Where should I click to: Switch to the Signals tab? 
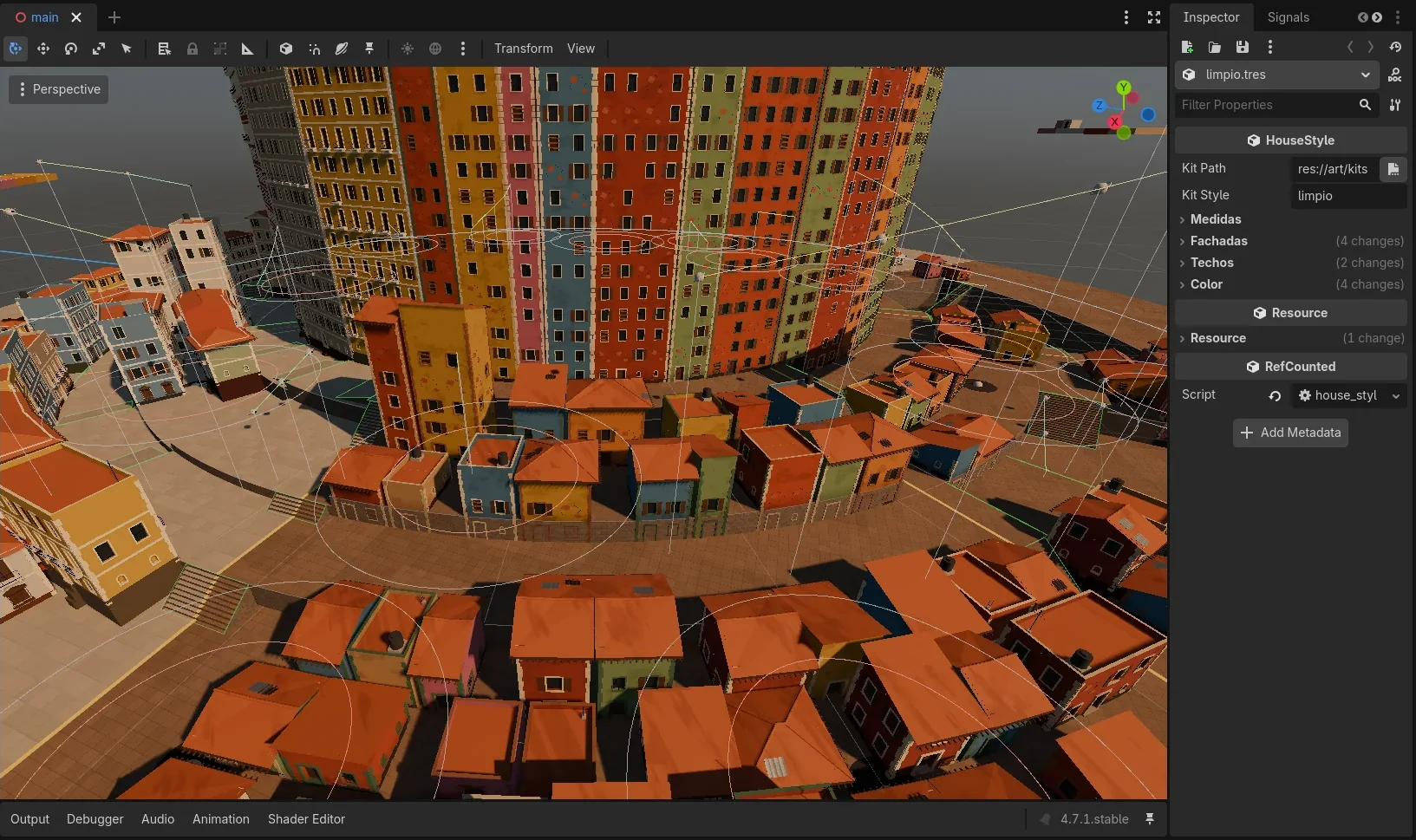1288,17
